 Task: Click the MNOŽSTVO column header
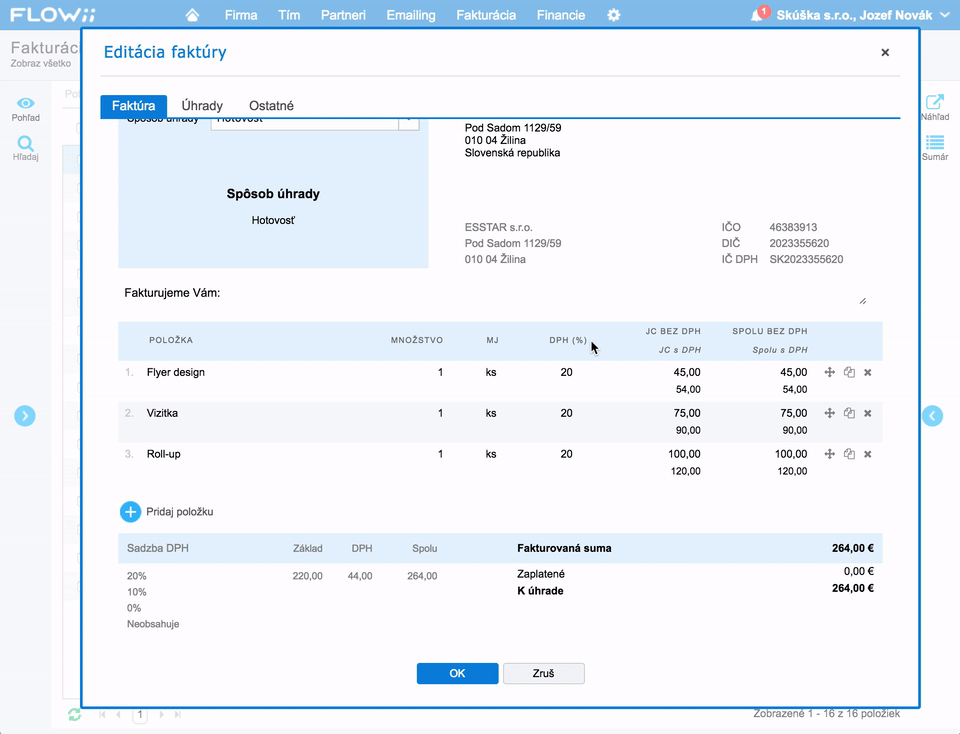pyautogui.click(x=417, y=340)
